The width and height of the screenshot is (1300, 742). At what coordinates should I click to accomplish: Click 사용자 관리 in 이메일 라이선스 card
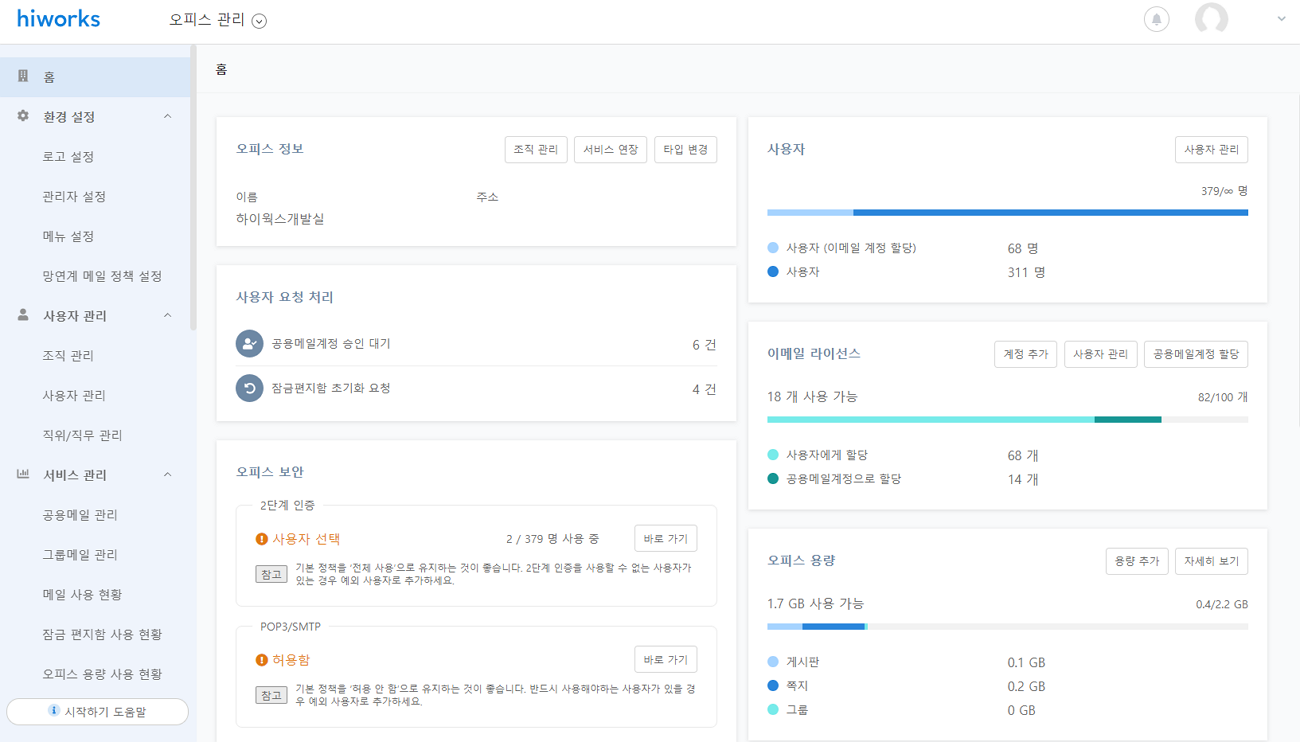click(1100, 354)
